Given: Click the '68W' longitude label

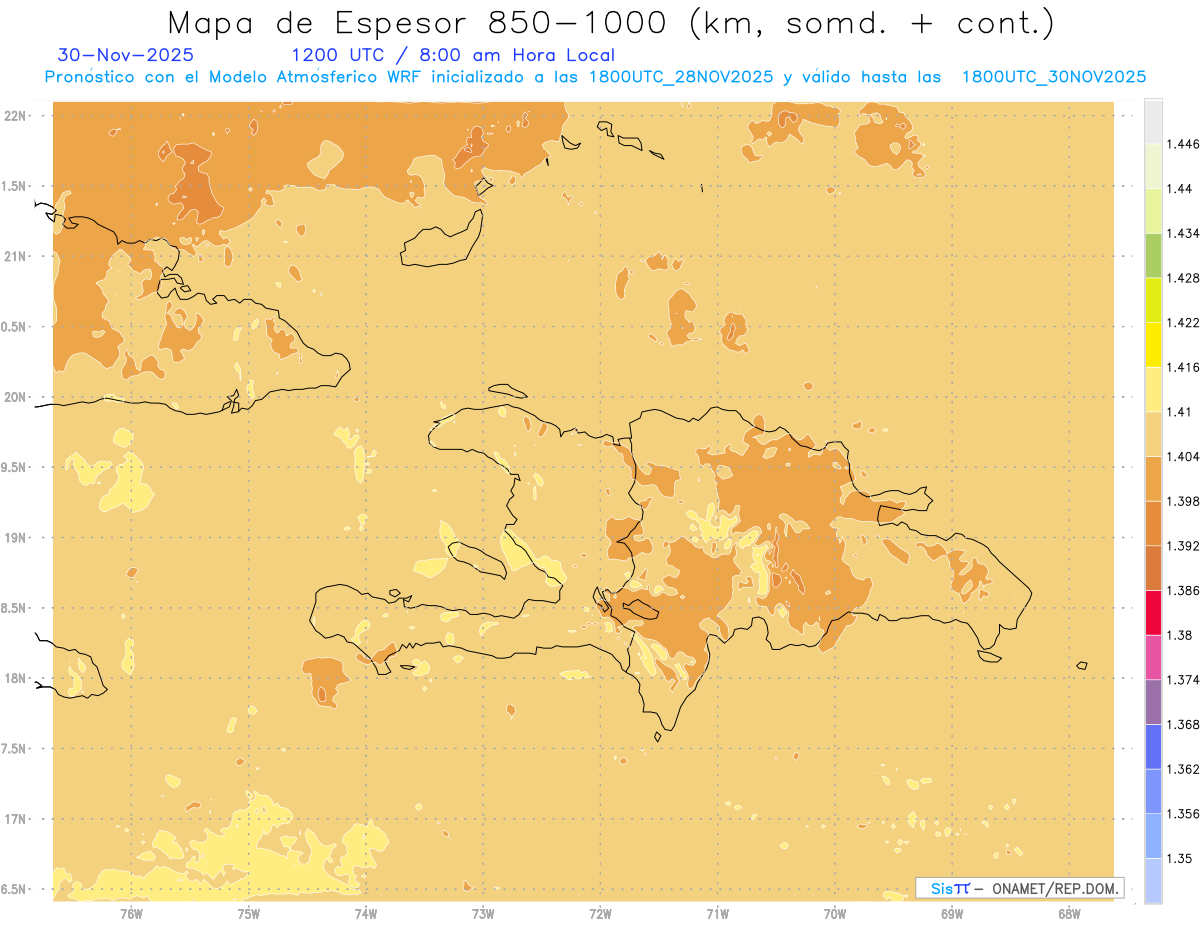Looking at the screenshot, I should 1068,914.
